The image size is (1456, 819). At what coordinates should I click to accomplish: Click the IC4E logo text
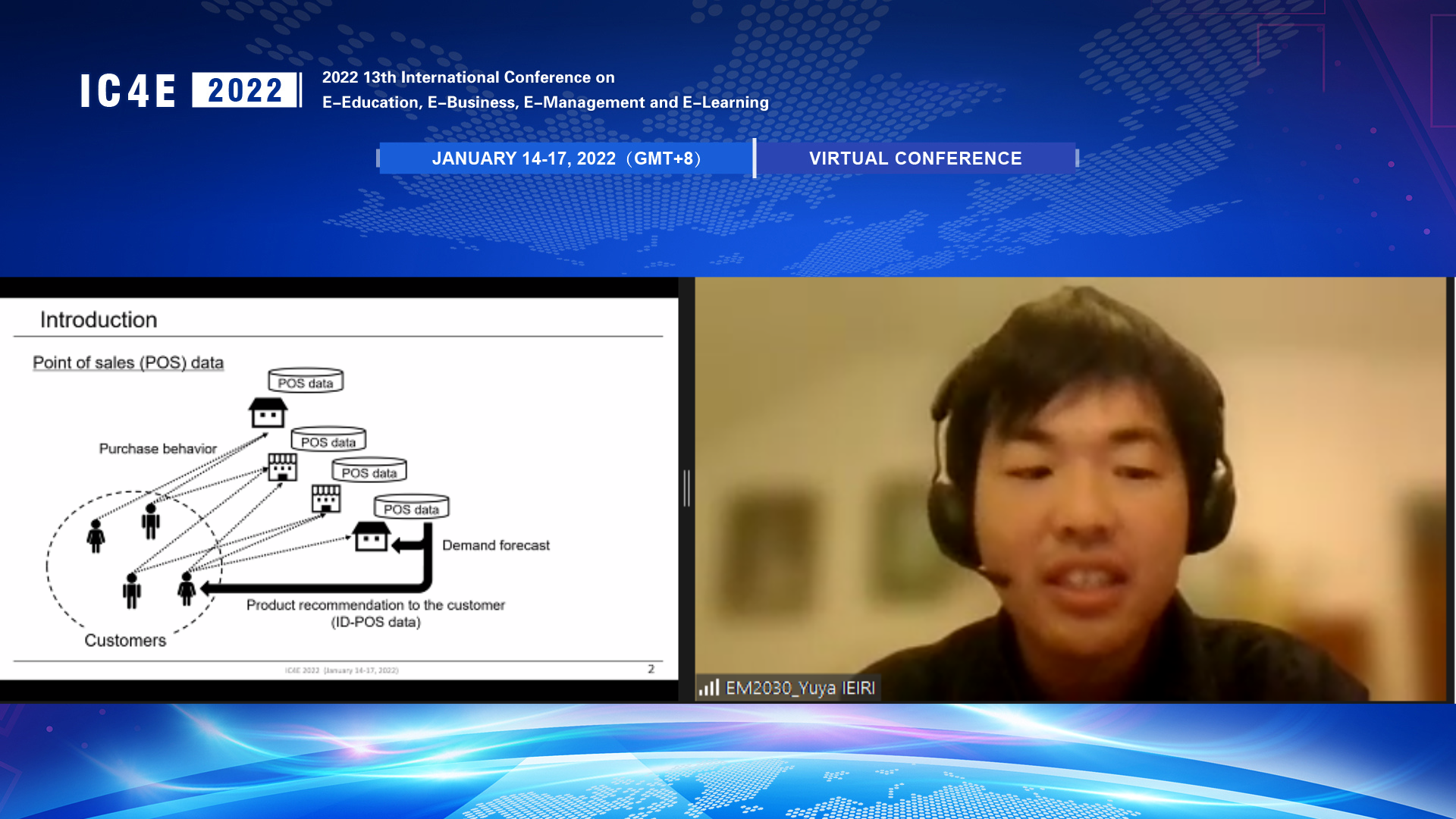click(x=128, y=91)
